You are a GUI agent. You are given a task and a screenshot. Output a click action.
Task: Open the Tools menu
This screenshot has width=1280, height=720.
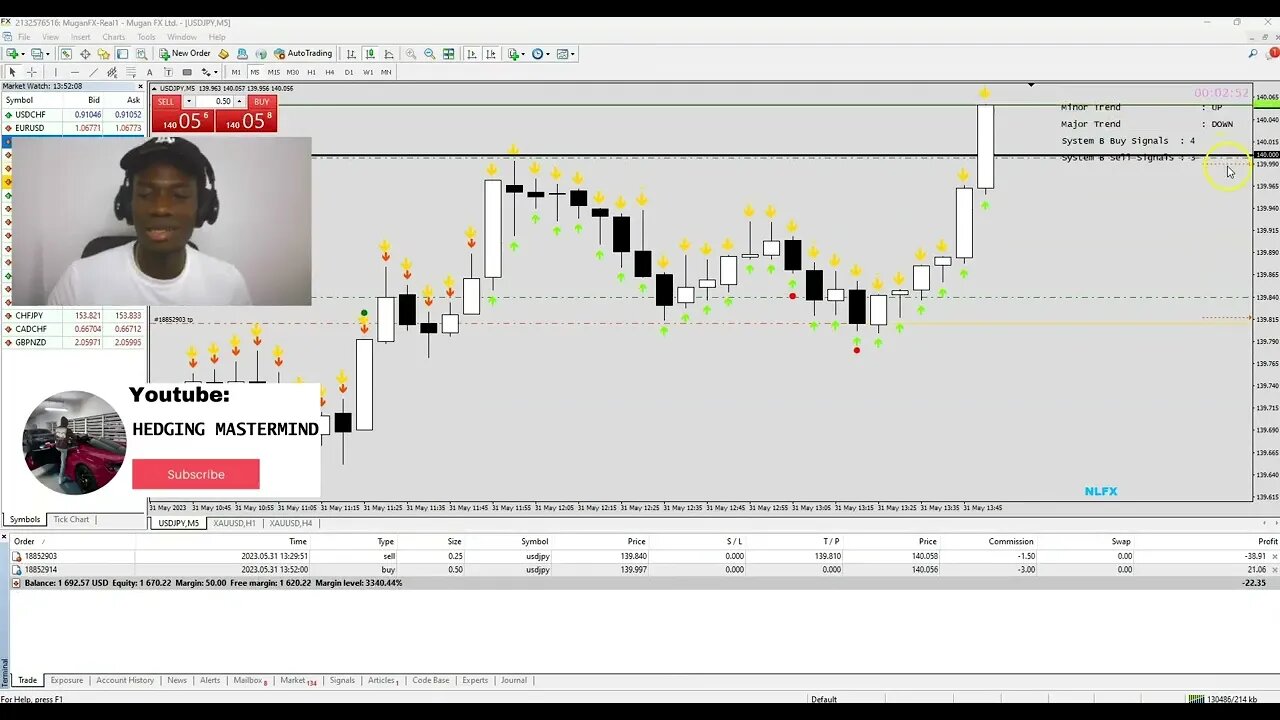pyautogui.click(x=146, y=37)
